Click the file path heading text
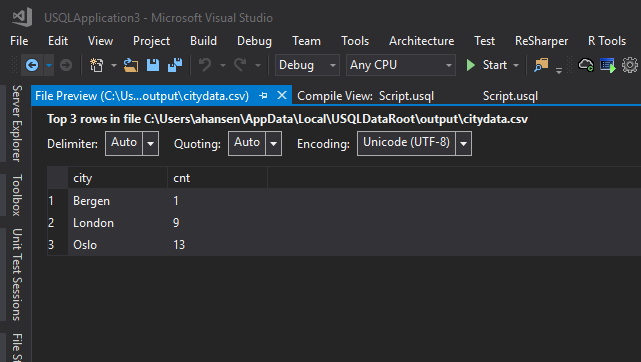The height and width of the screenshot is (362, 641). tap(287, 119)
